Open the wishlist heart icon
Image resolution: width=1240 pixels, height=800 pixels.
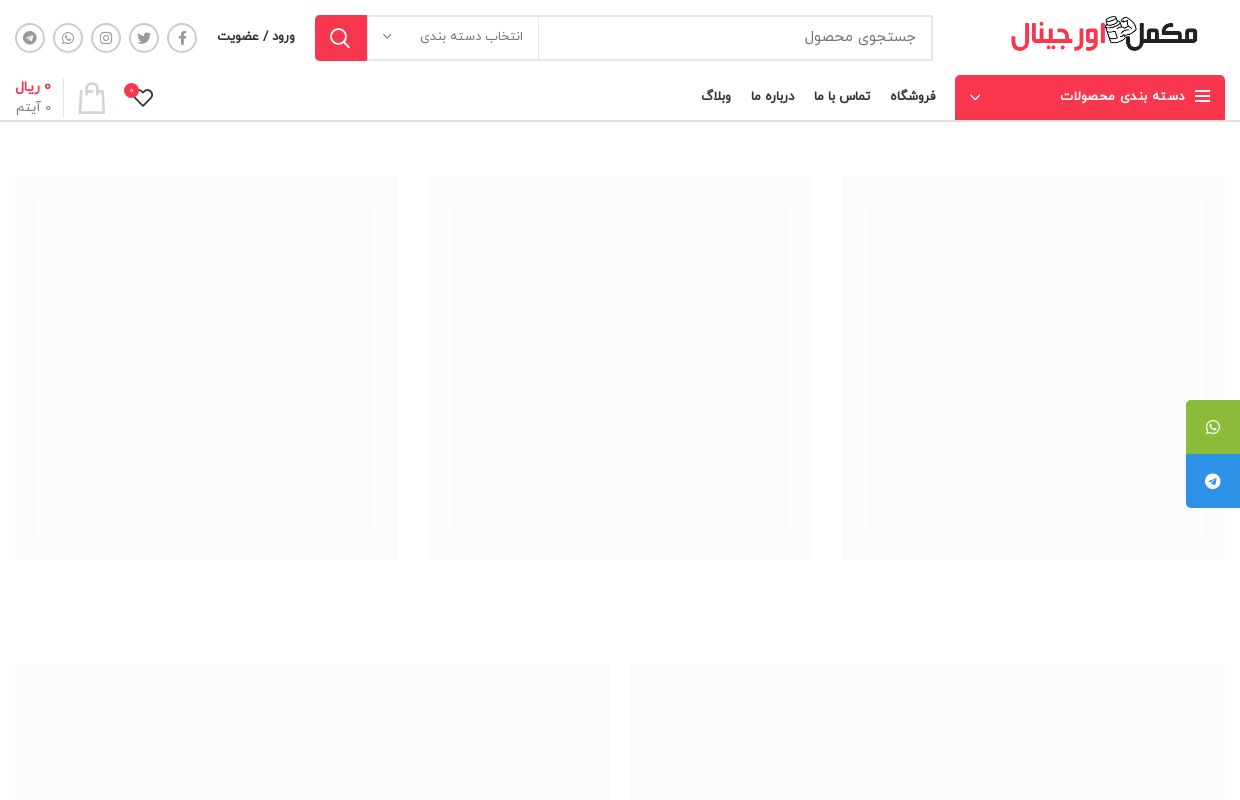coord(143,98)
